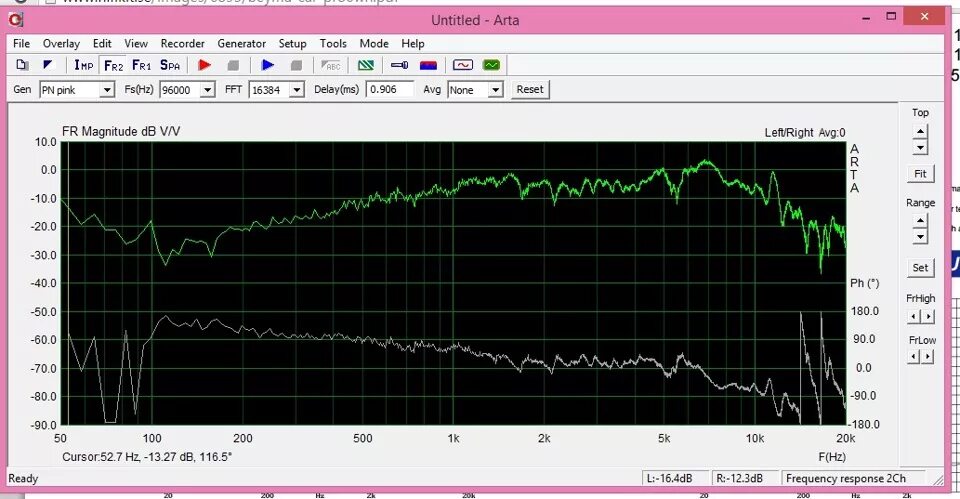Maximize the Arta window

tap(891, 17)
